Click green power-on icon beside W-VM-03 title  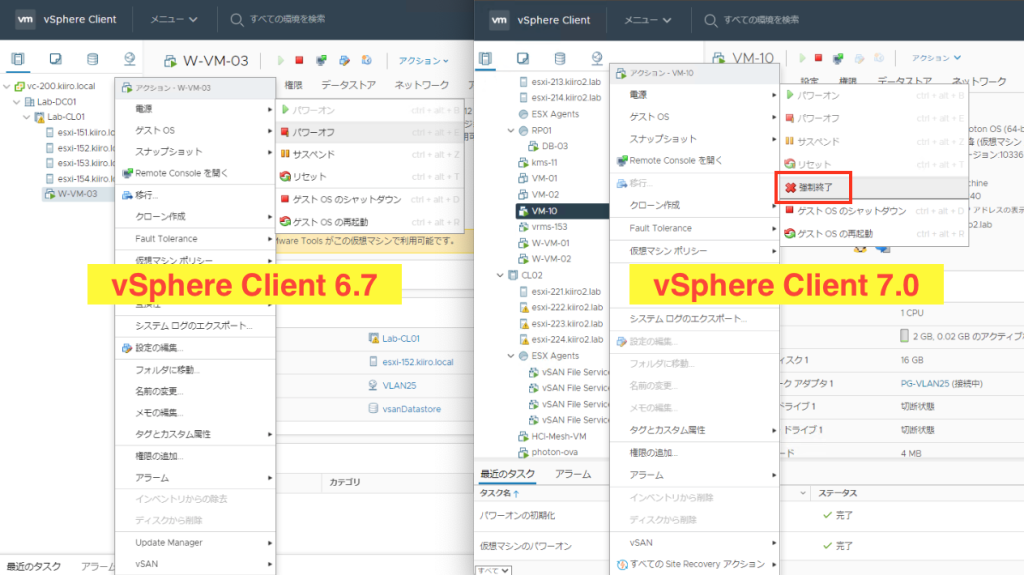point(281,60)
